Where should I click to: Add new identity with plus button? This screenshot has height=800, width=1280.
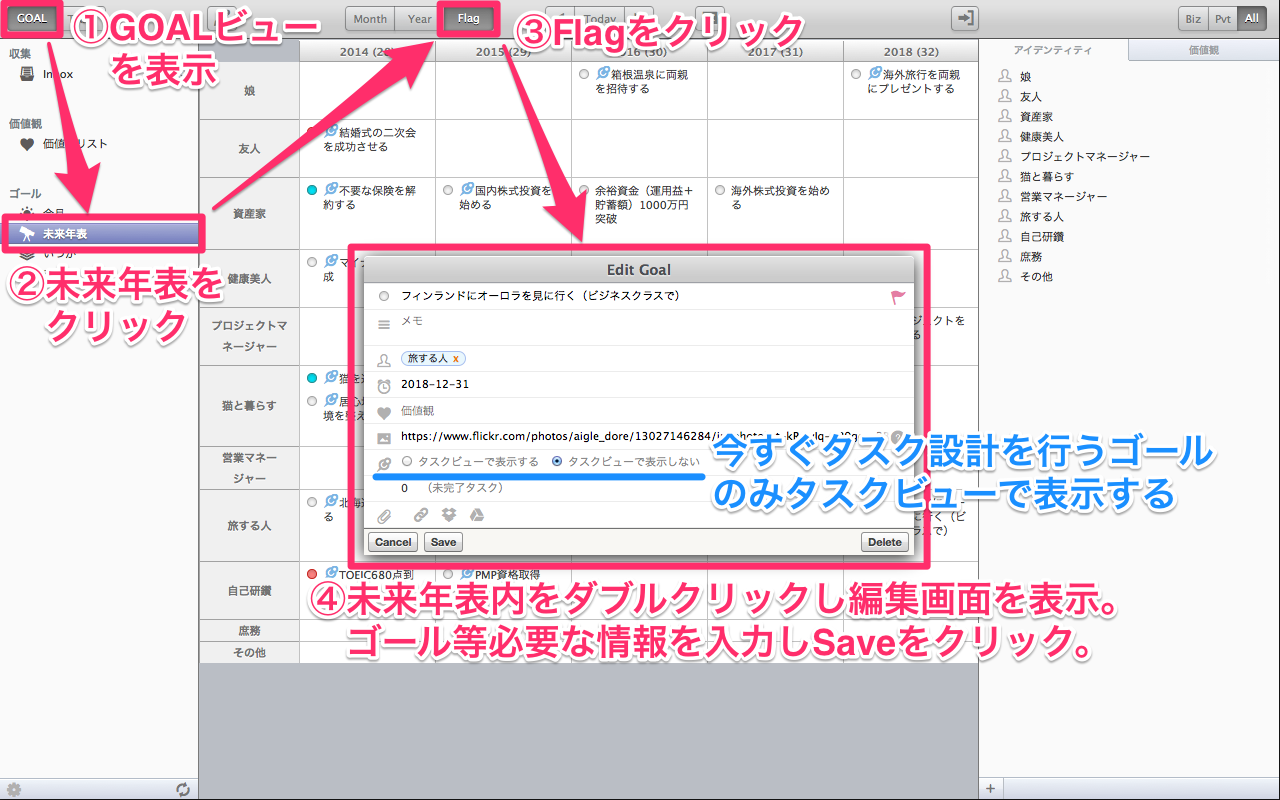tap(991, 789)
